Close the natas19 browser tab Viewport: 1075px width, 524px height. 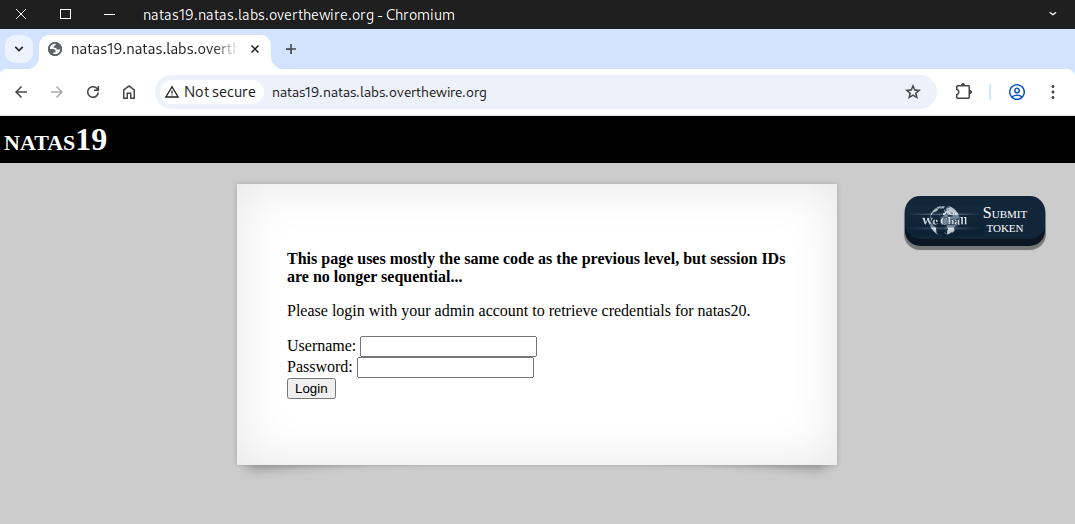point(254,49)
